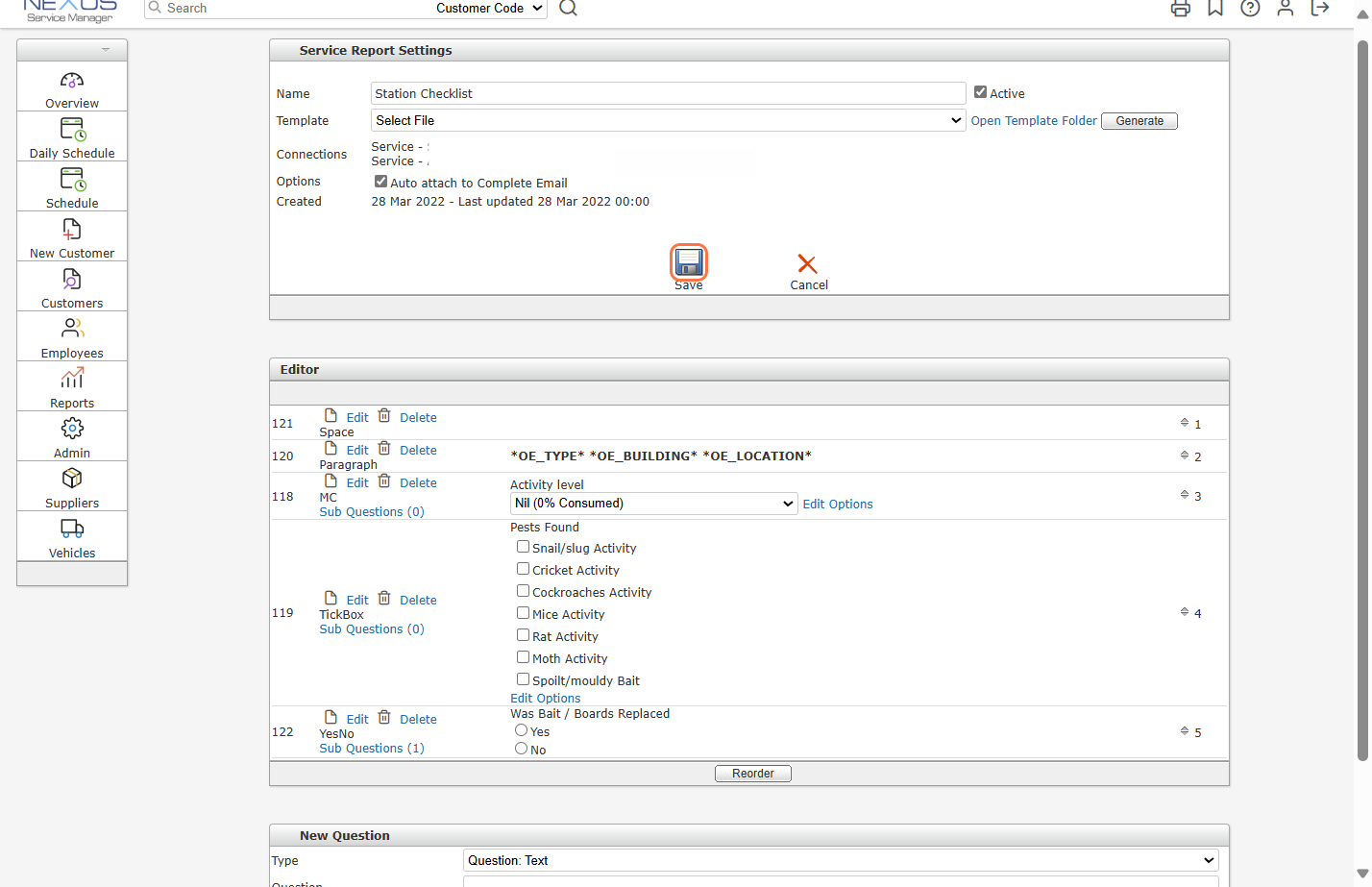Open Sub Questions (0) for row 119

pos(372,628)
